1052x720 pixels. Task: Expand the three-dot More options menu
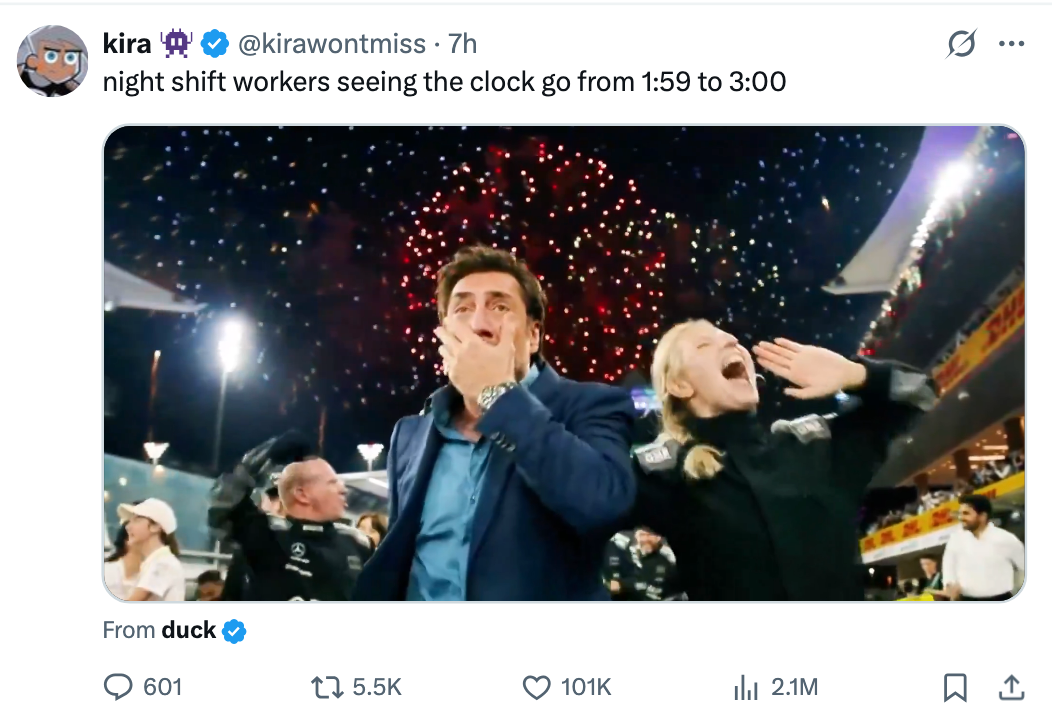(x=1011, y=44)
